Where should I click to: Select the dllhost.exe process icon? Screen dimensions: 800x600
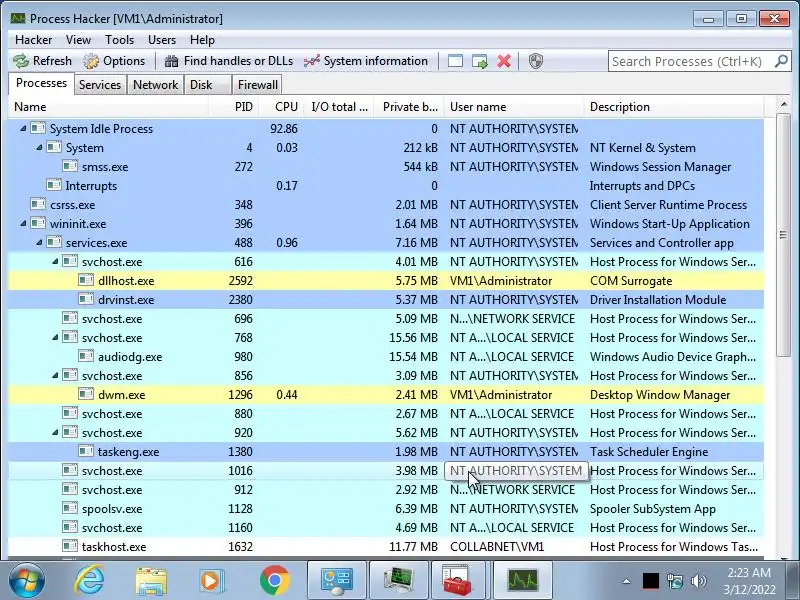pyautogui.click(x=86, y=281)
